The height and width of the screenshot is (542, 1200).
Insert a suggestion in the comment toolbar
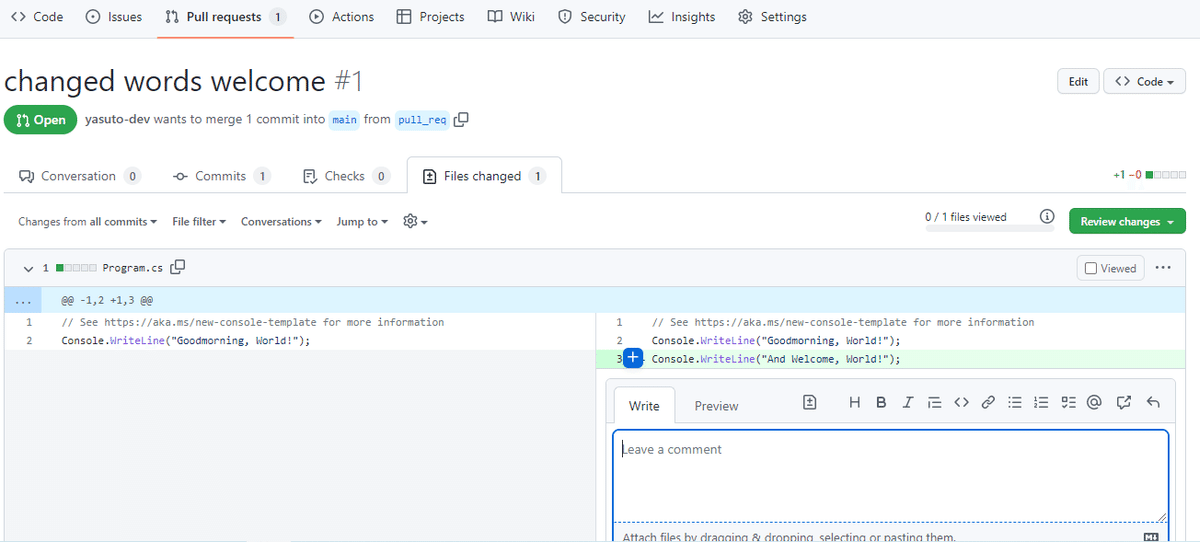pyautogui.click(x=810, y=402)
